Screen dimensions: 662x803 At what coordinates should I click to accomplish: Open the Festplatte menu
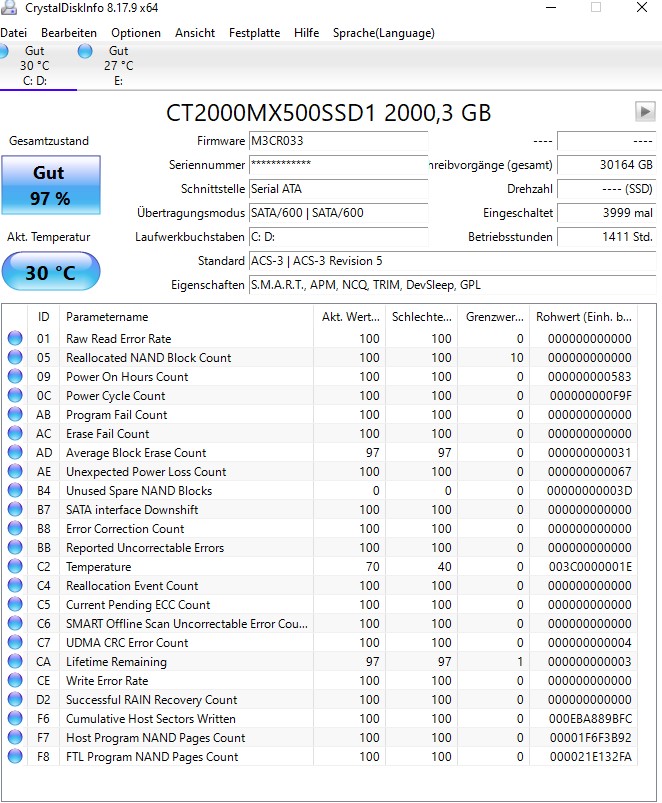pyautogui.click(x=254, y=33)
